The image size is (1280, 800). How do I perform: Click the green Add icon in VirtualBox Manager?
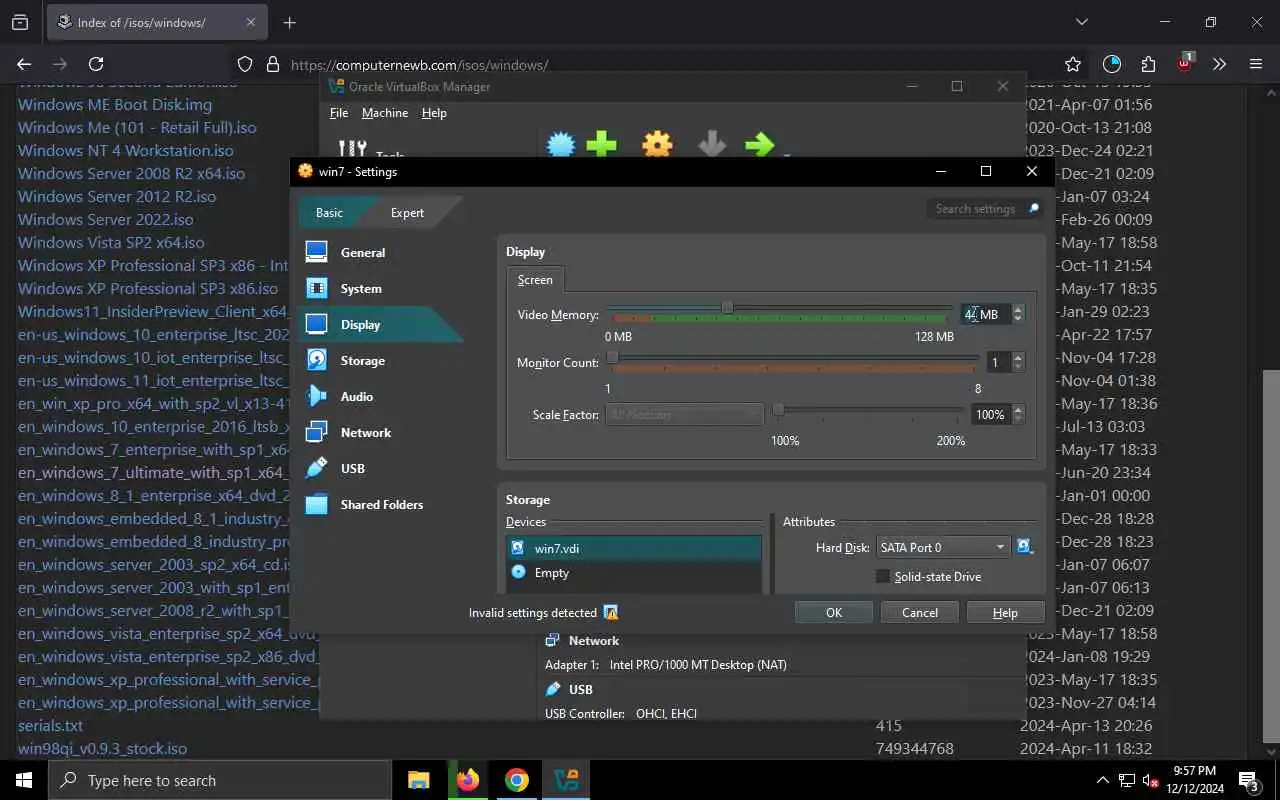[x=601, y=145]
